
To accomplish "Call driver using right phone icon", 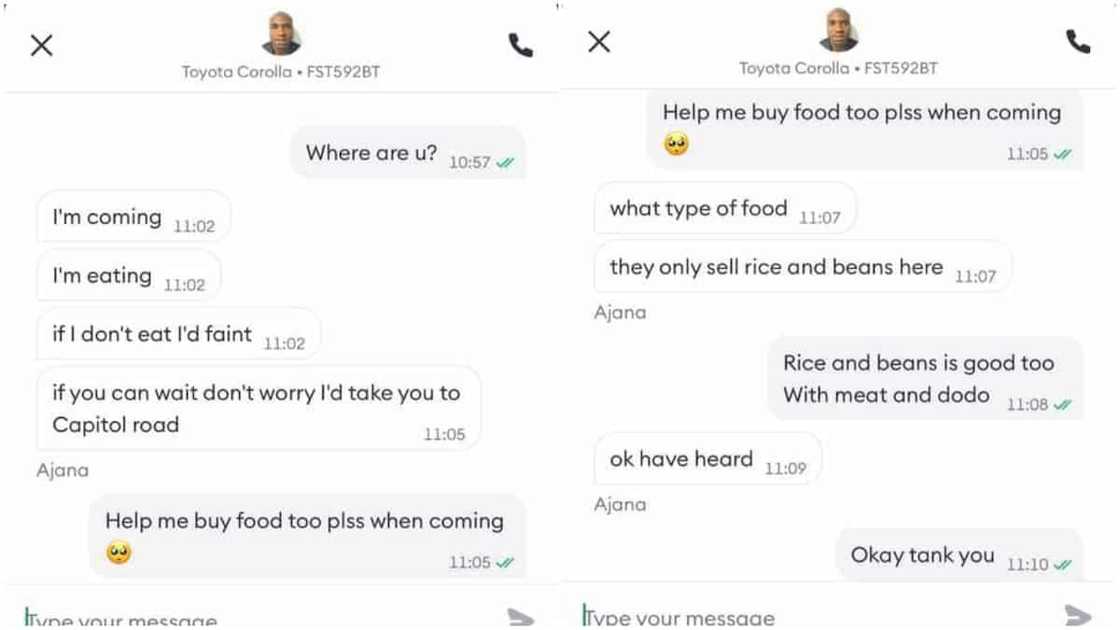I will 1078,42.
